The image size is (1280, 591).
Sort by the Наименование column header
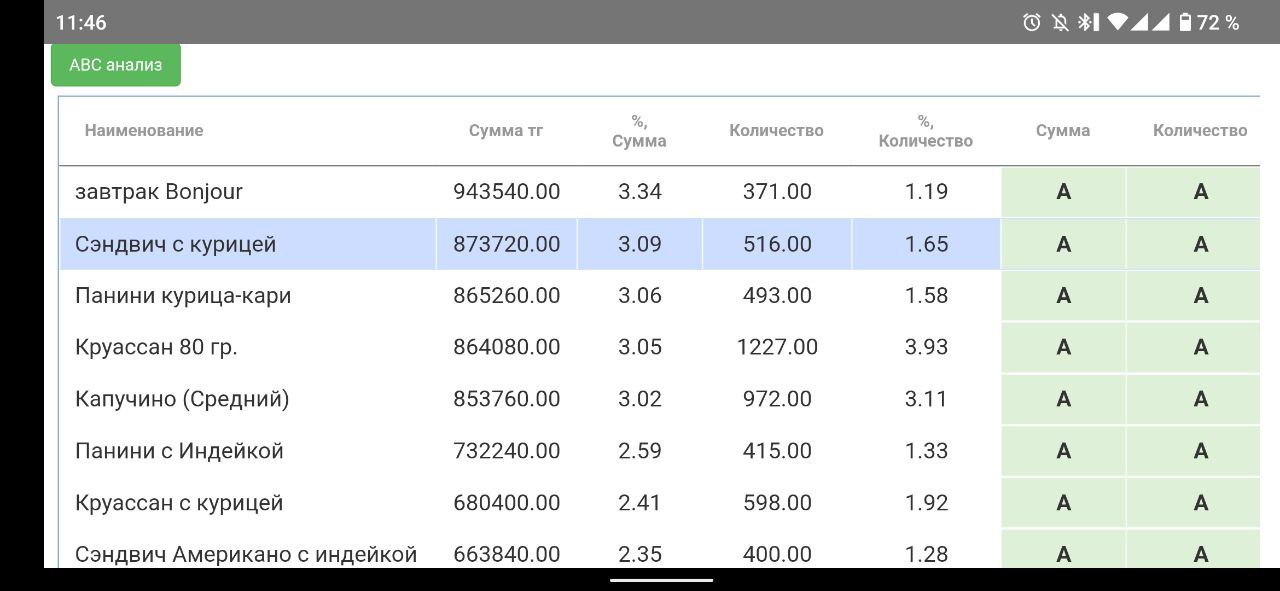(144, 130)
